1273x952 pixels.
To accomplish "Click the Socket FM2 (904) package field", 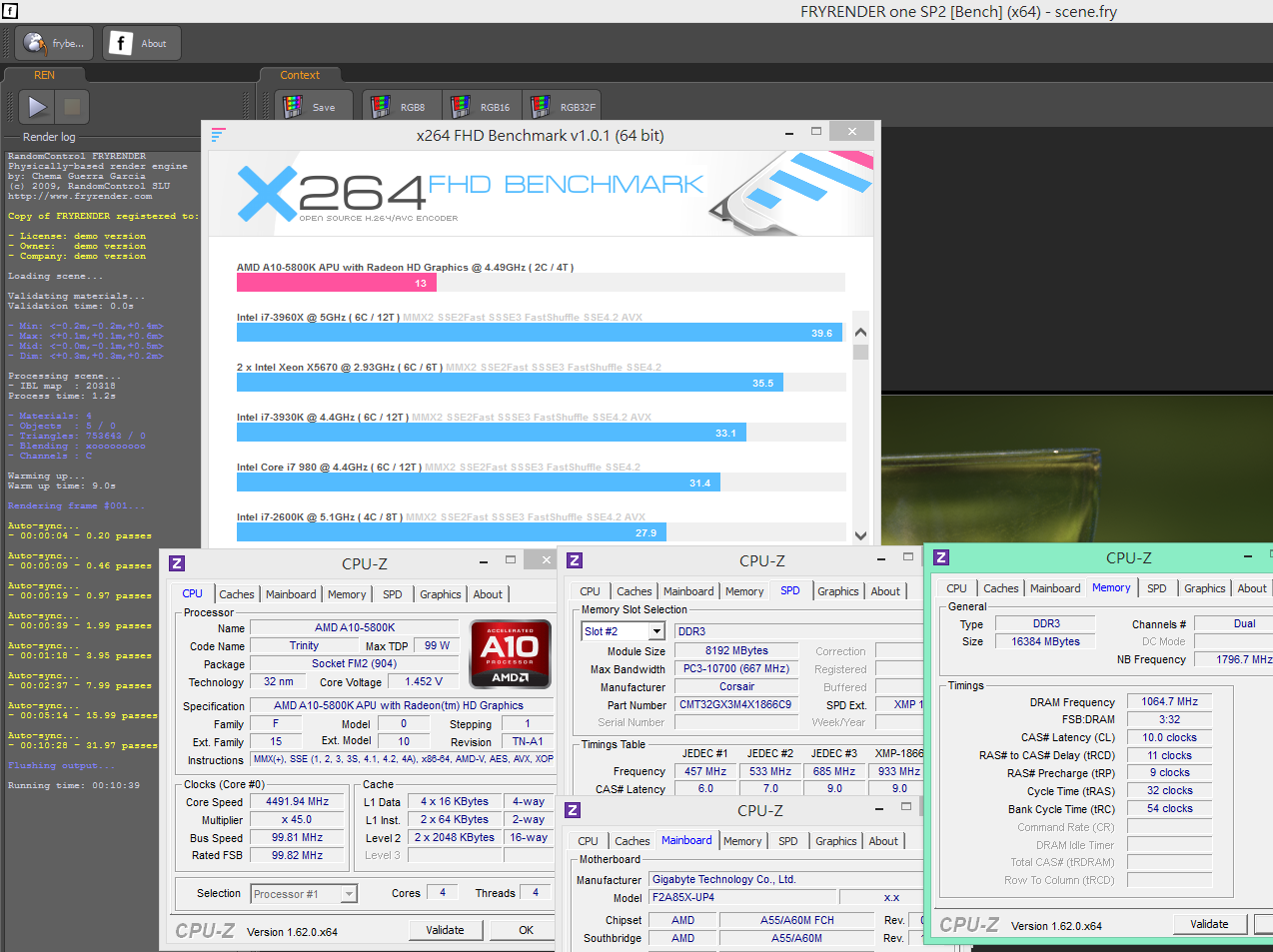I will (354, 663).
